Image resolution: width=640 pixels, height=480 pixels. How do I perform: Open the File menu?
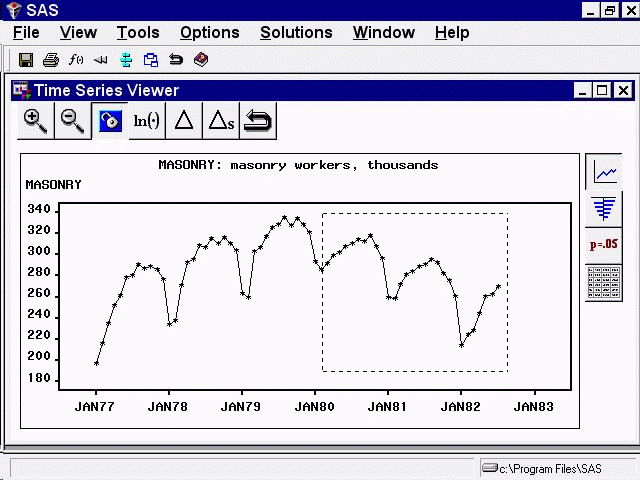[26, 32]
